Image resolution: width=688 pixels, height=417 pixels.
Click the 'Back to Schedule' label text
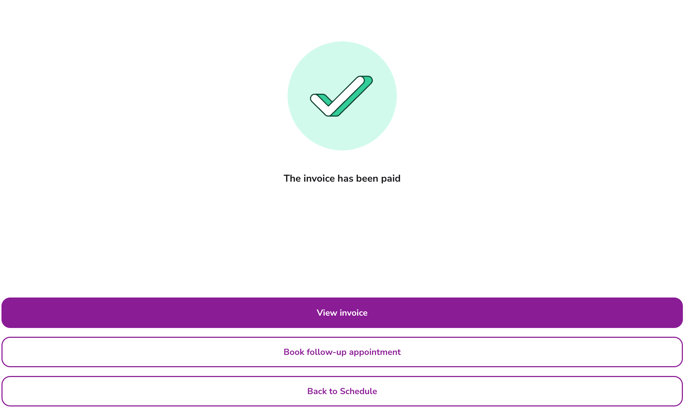[x=342, y=391]
